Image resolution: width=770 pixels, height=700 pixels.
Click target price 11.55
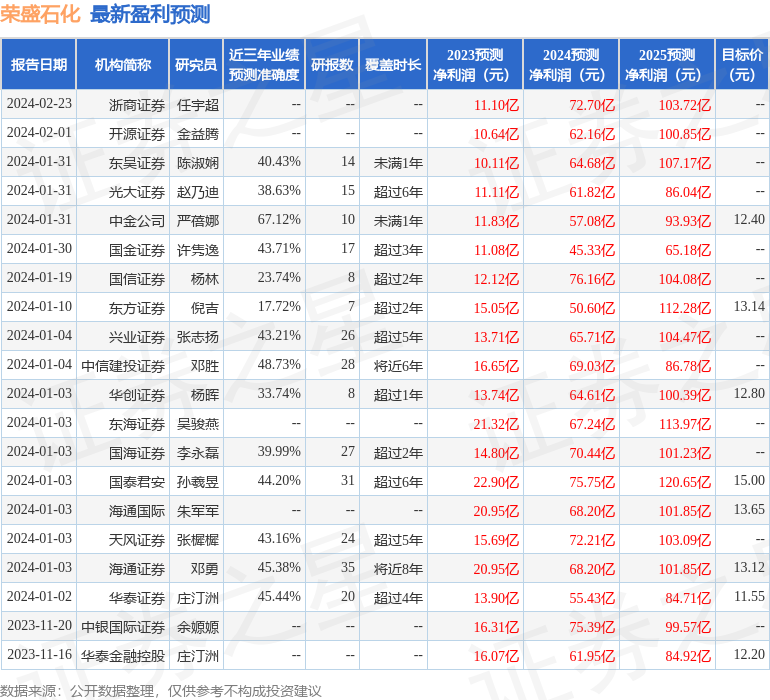click(x=749, y=596)
